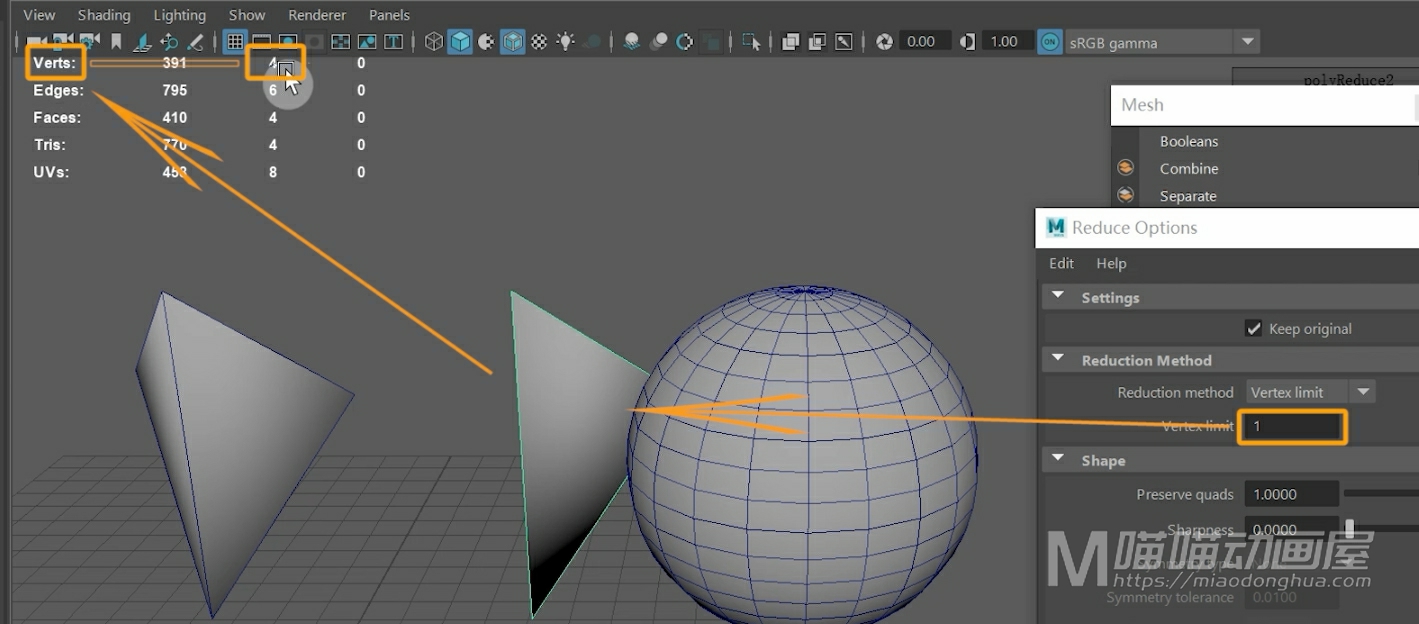Choose Separate from the Mesh menu
Viewport: 1419px width, 624px height.
pos(1188,196)
